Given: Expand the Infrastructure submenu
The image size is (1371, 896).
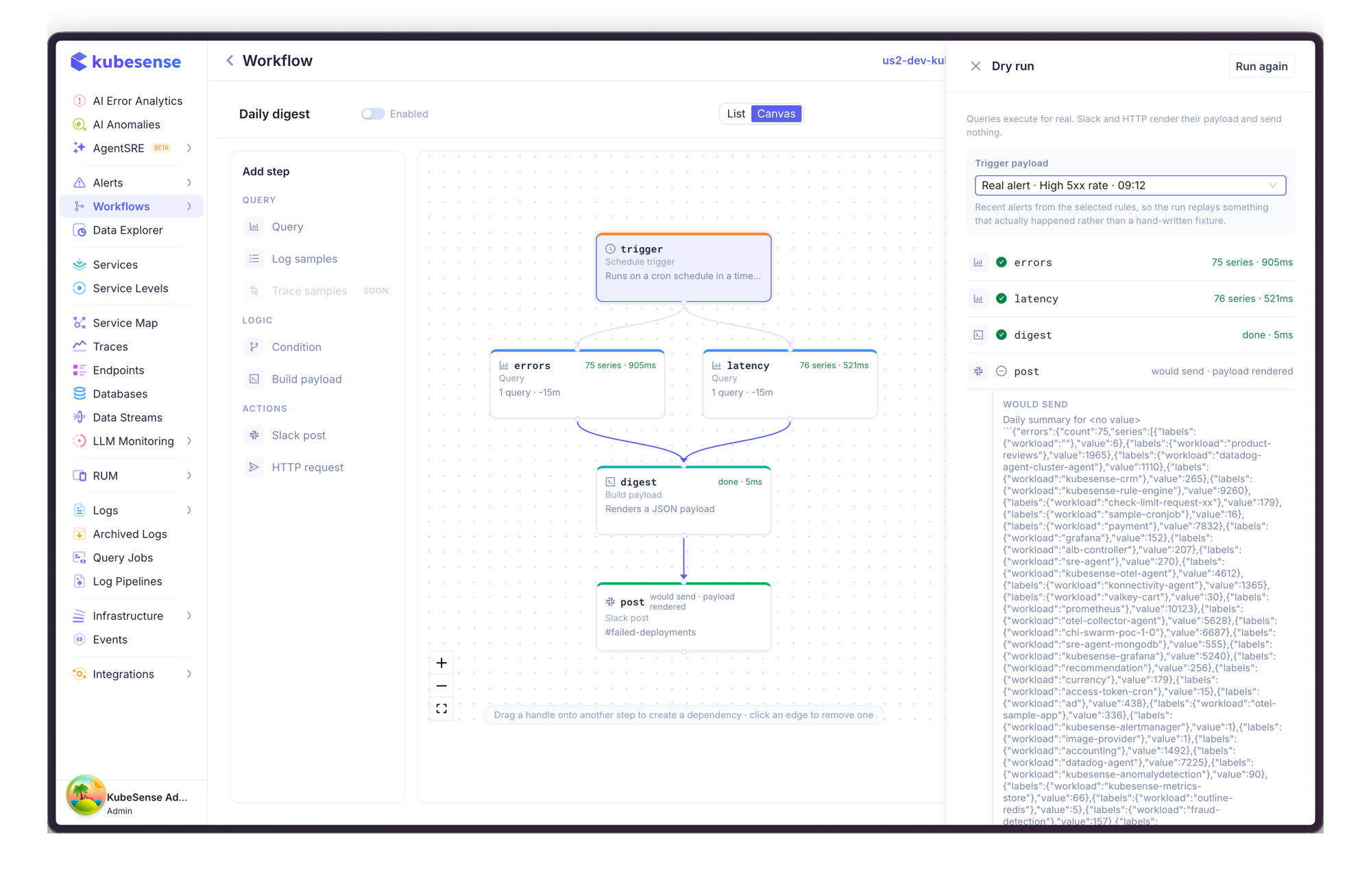Looking at the screenshot, I should 189,616.
